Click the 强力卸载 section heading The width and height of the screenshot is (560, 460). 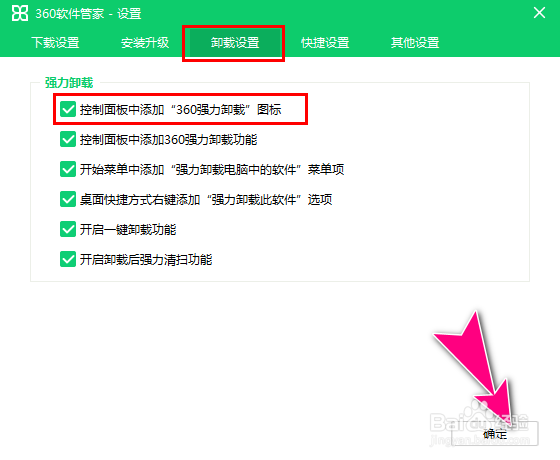coord(69,82)
